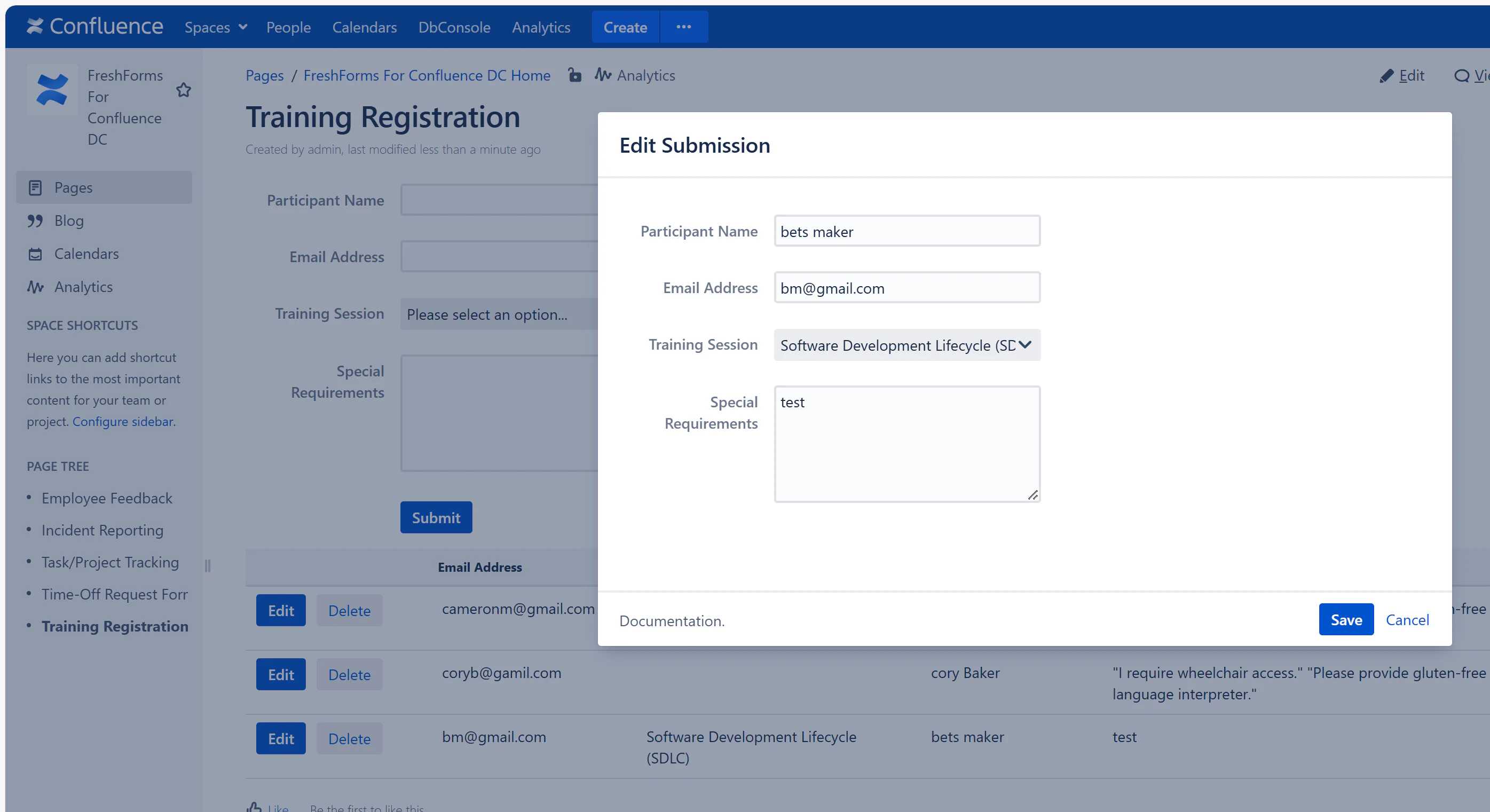Open the People menu item
The width and height of the screenshot is (1490, 812).
click(288, 27)
